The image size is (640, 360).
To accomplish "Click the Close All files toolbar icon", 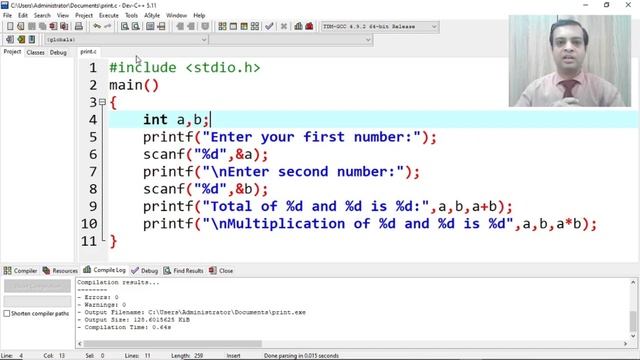I will pos(64,27).
